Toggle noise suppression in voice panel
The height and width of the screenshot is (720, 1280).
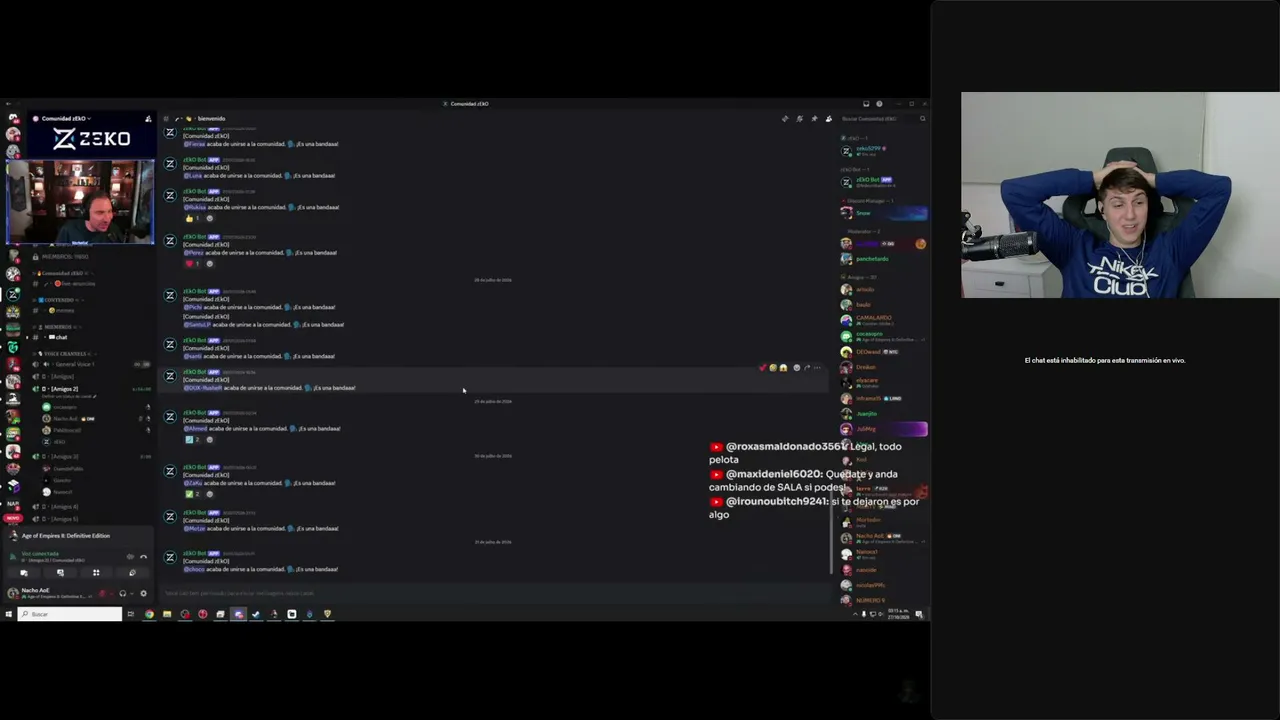coord(130,557)
